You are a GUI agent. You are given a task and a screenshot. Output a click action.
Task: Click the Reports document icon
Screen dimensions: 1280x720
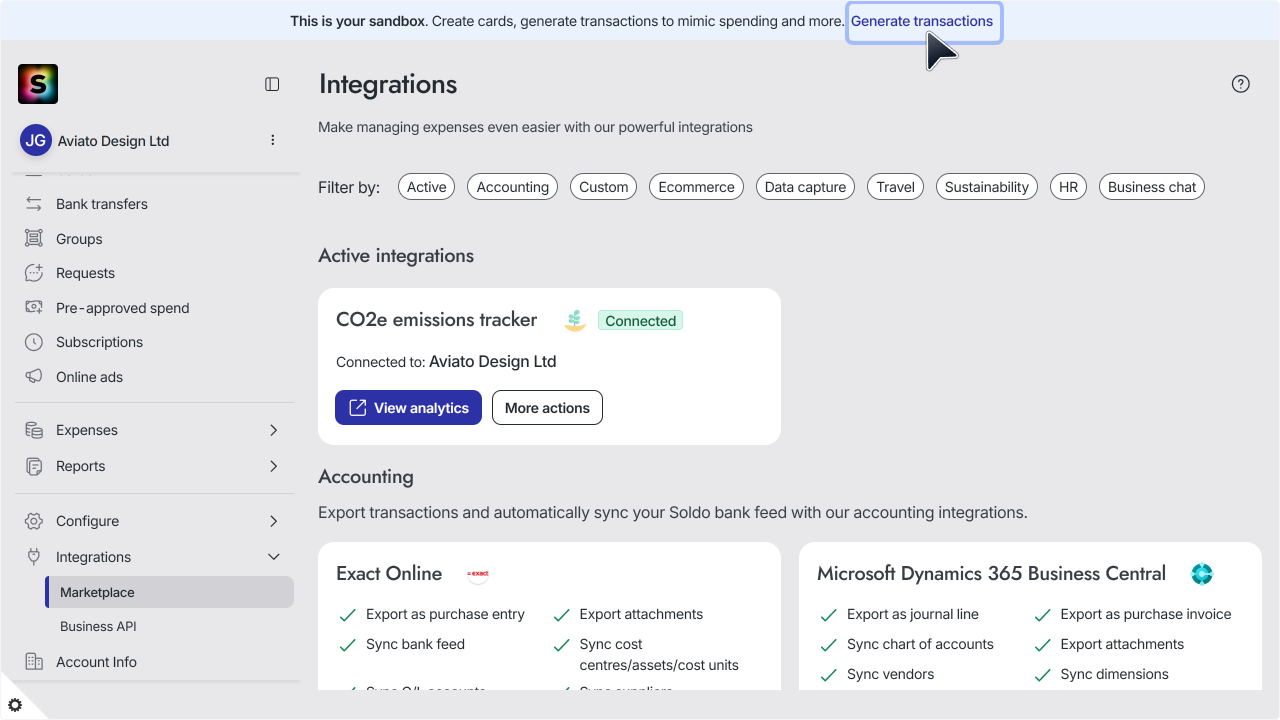34,466
